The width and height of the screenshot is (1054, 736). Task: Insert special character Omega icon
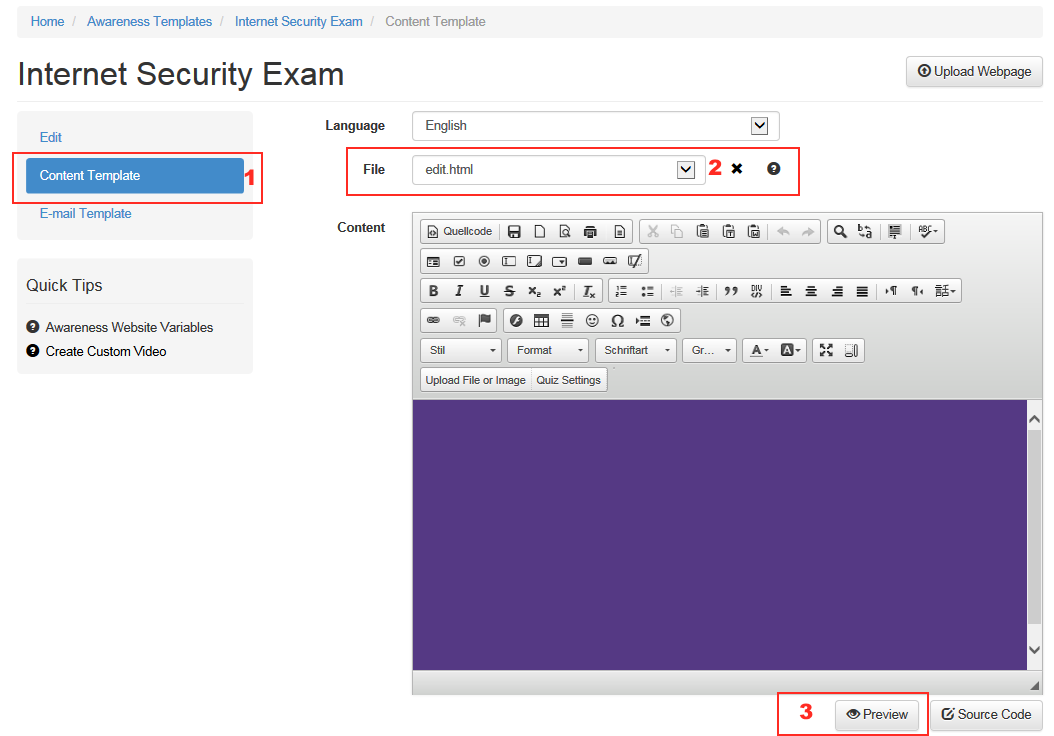617,321
